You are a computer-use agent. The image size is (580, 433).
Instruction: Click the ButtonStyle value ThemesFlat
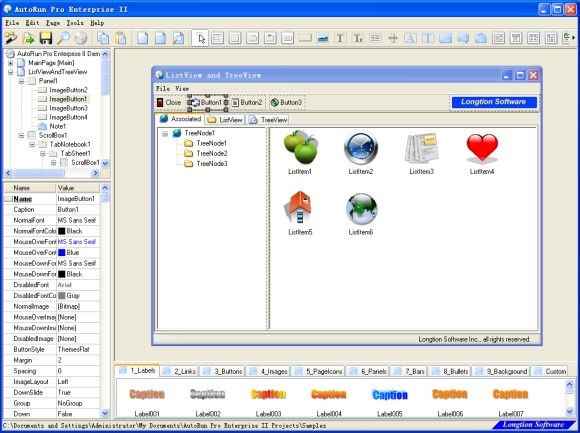pyautogui.click(x=78, y=349)
